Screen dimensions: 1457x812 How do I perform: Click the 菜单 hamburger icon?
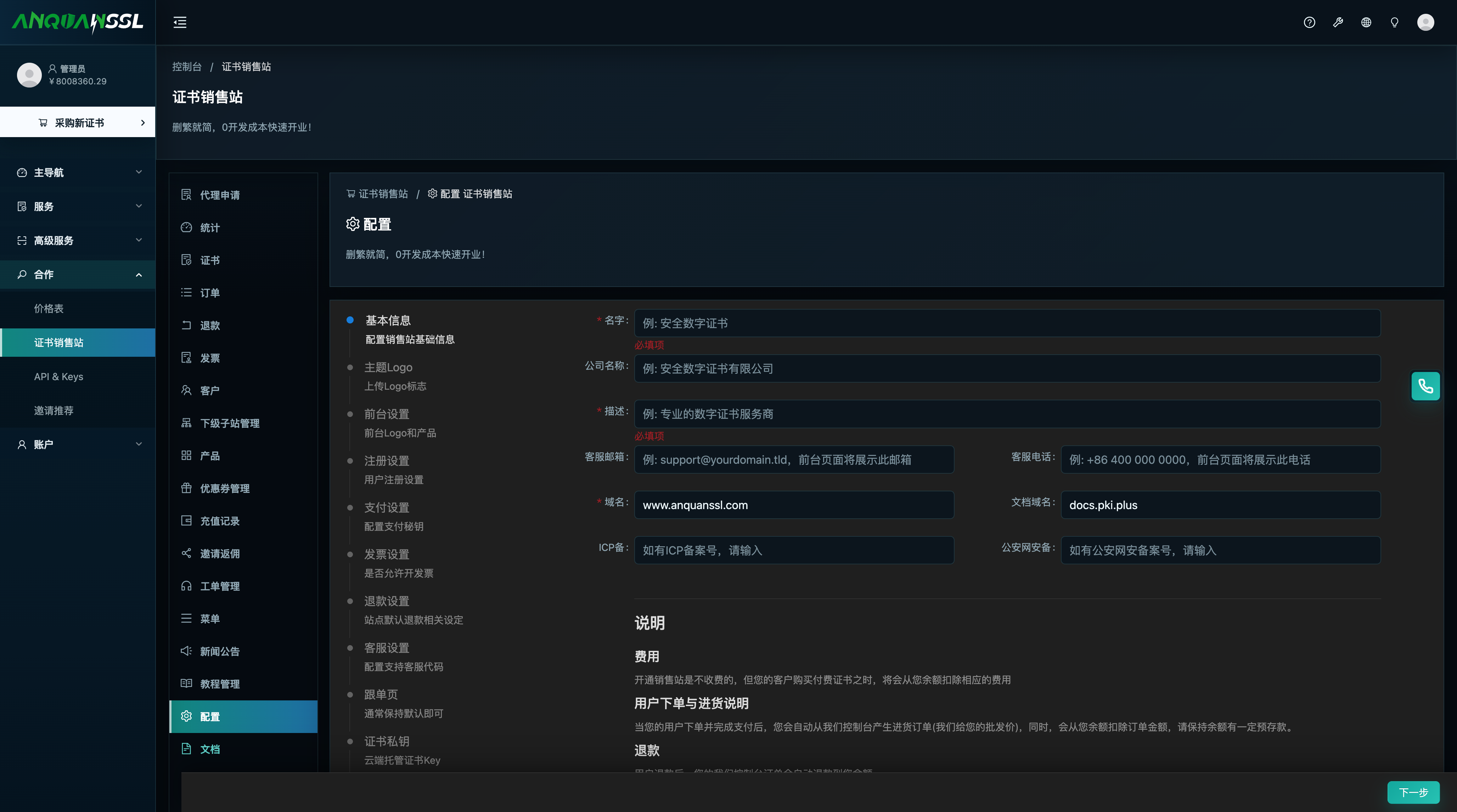186,619
